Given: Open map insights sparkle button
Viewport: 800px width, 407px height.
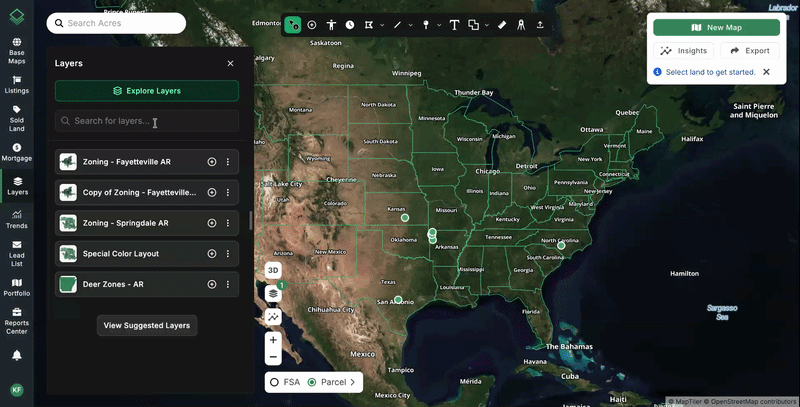Looking at the screenshot, I should (273, 317).
